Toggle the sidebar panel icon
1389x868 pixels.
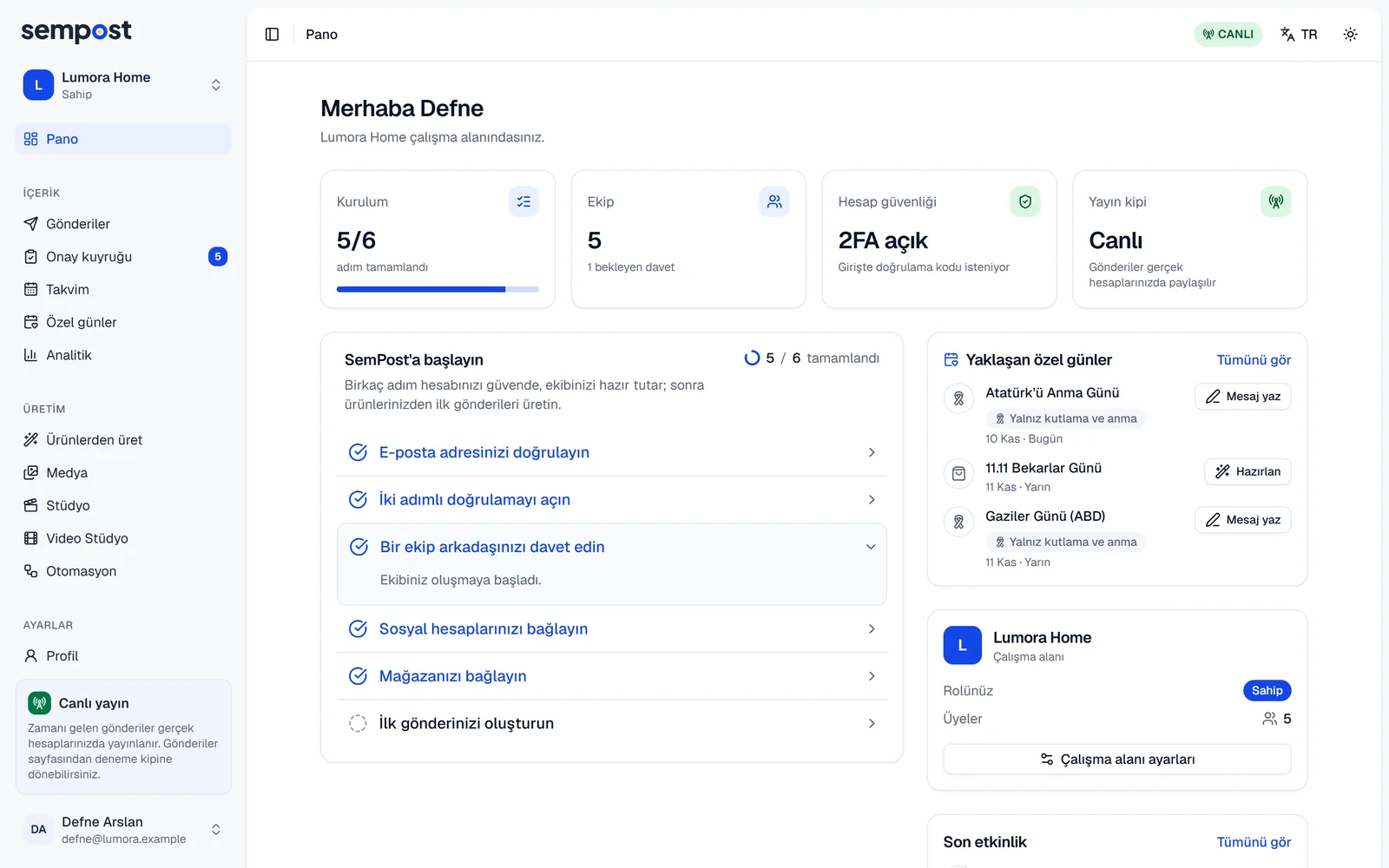(x=272, y=34)
